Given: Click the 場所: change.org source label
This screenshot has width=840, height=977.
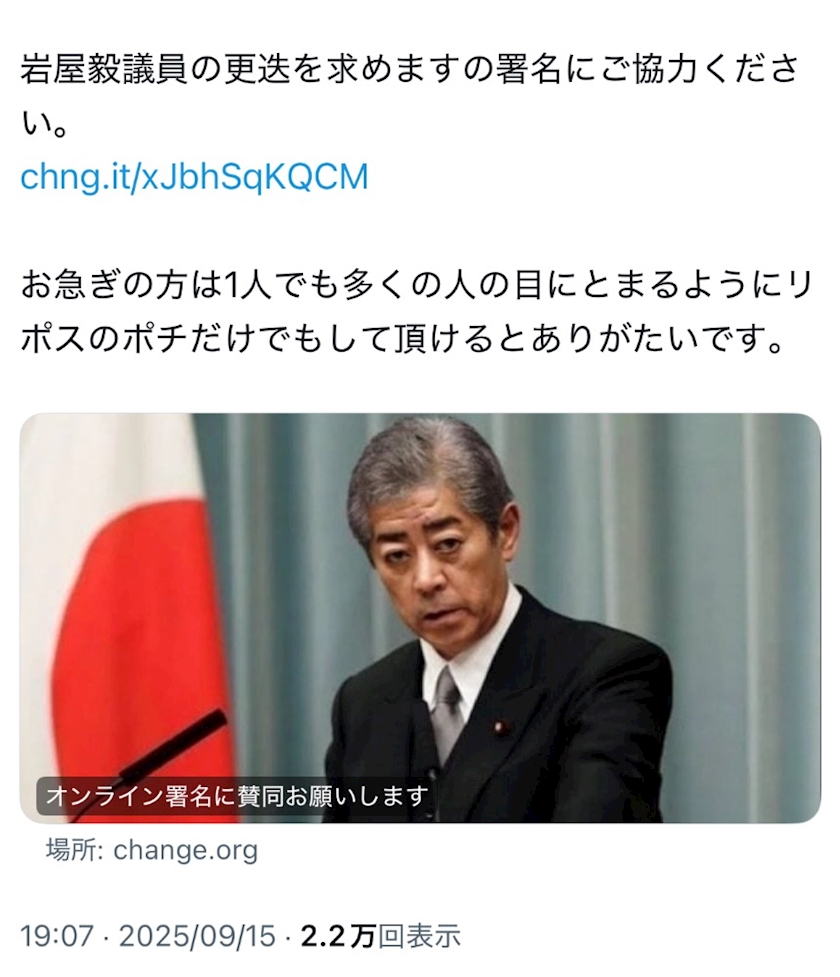Looking at the screenshot, I should click(151, 851).
